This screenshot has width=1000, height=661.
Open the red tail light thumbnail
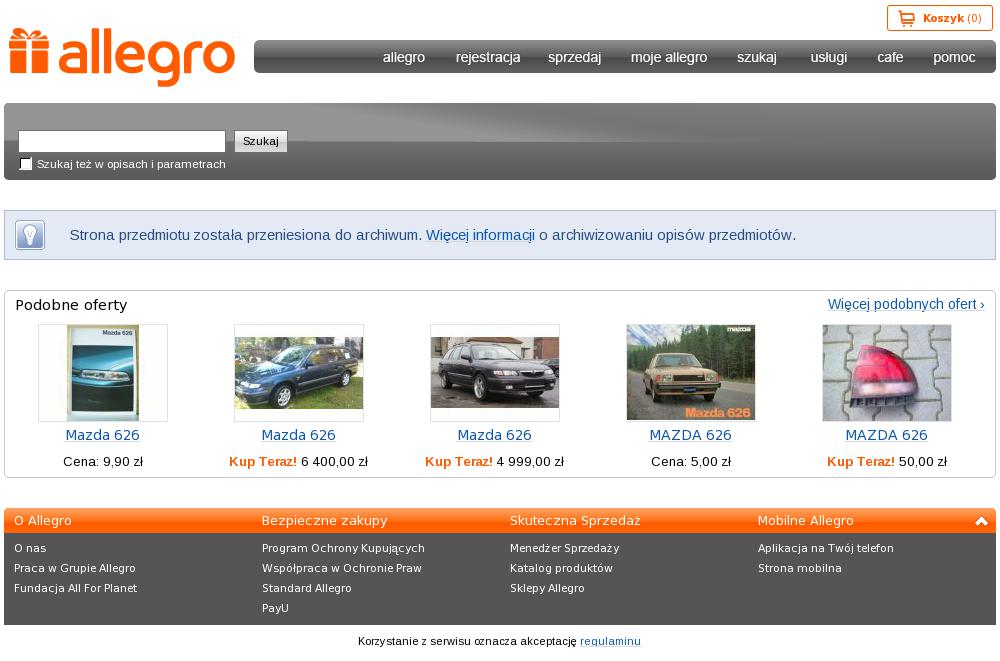(x=886, y=373)
